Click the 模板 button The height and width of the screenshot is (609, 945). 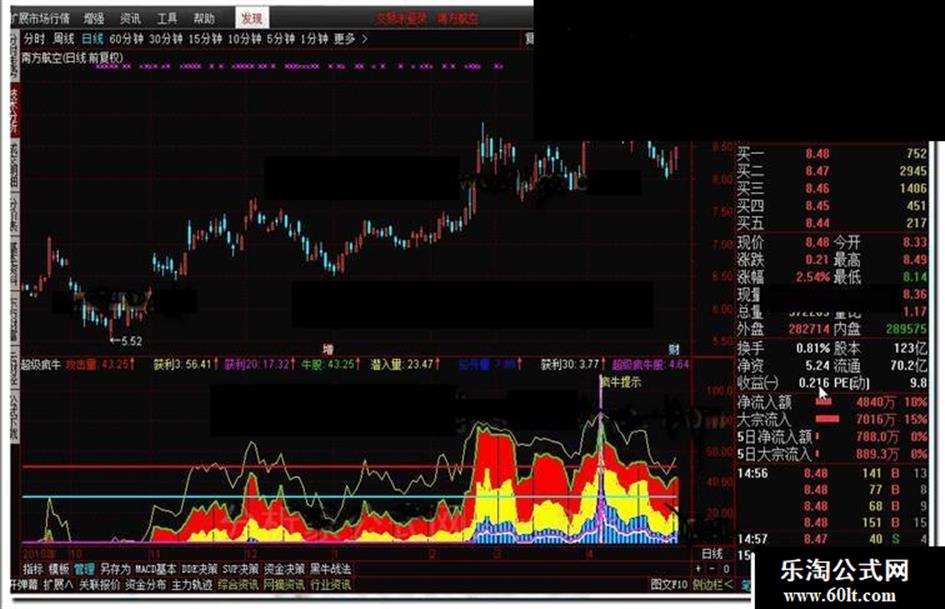point(58,569)
